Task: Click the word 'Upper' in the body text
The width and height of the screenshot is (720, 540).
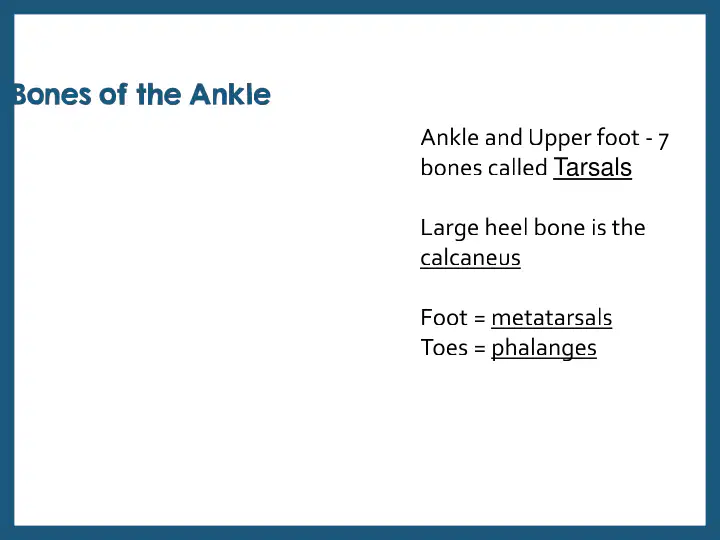Action: [558, 139]
